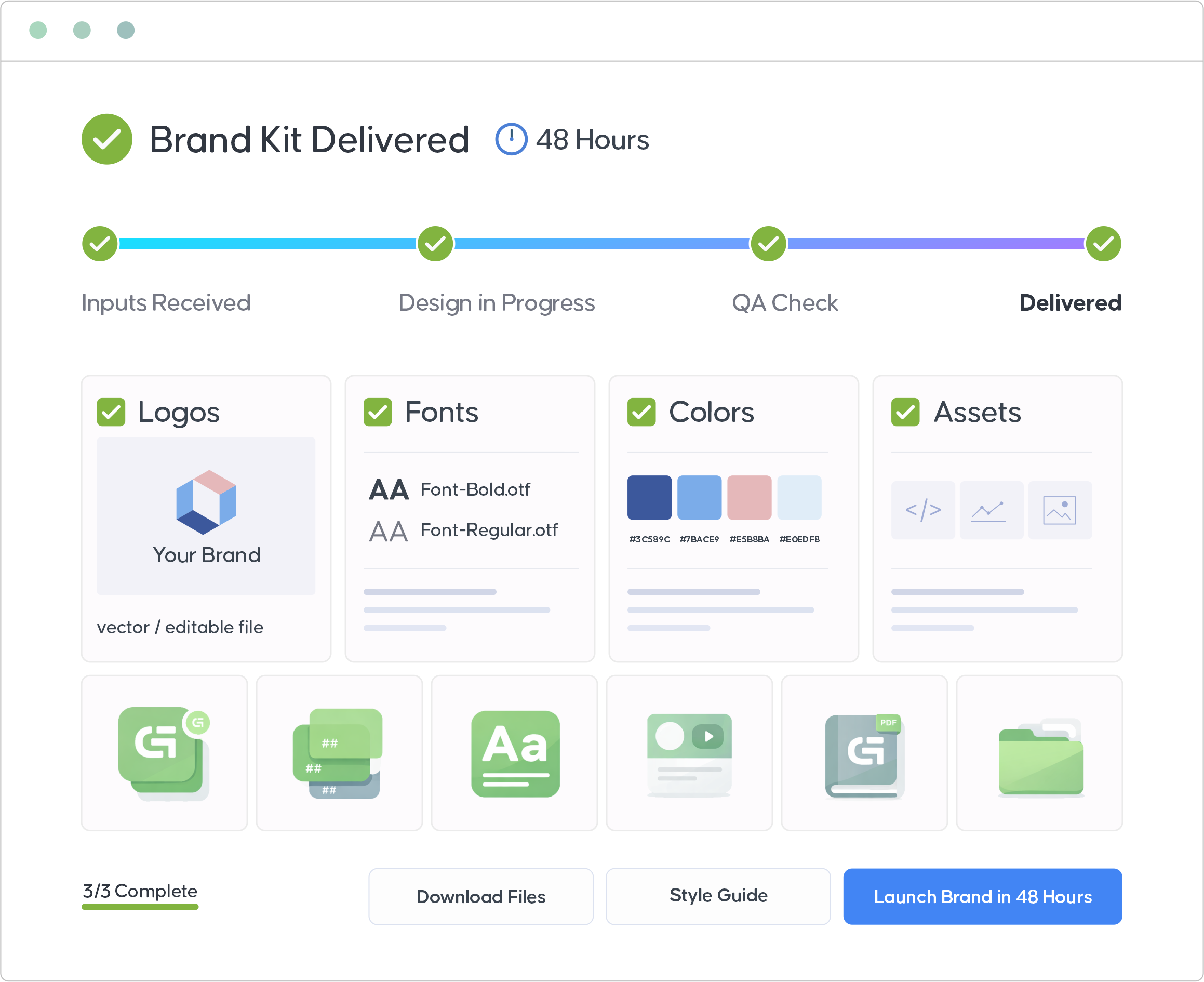Toggle the Fonts checkbox

[377, 412]
